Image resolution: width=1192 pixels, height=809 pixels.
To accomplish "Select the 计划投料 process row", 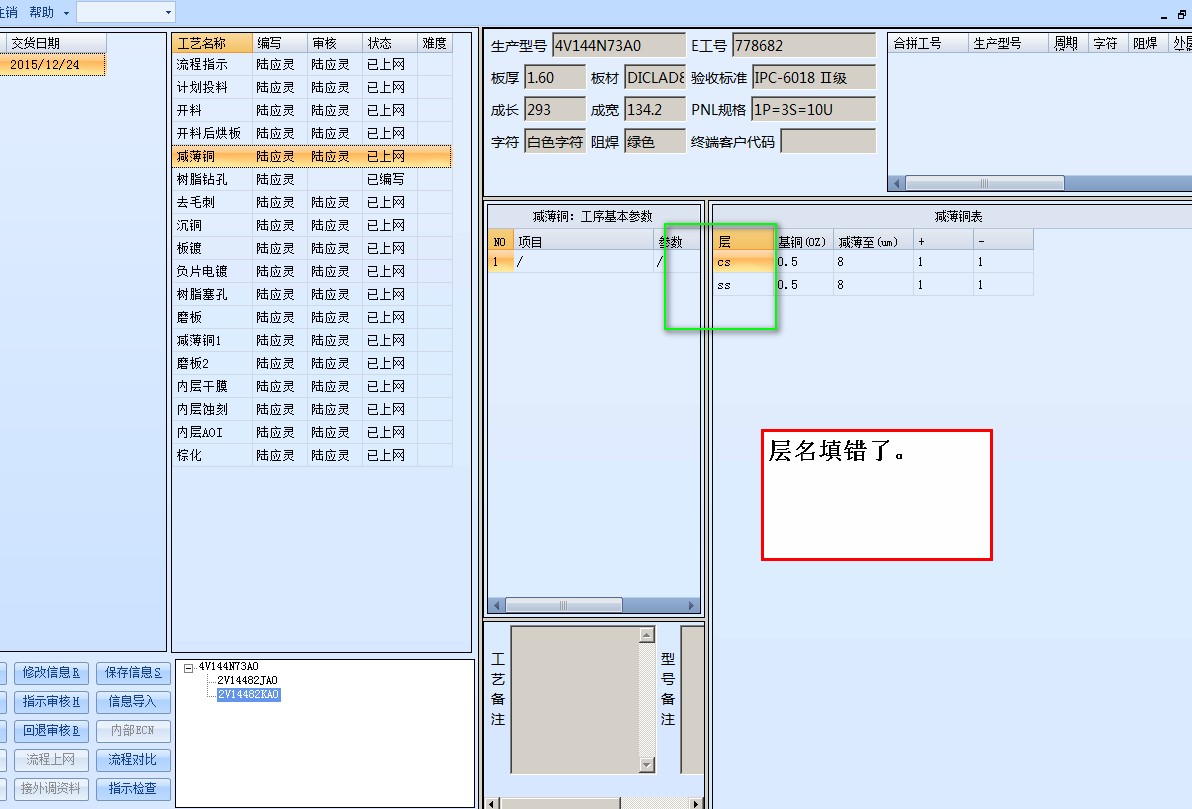I will coord(312,87).
